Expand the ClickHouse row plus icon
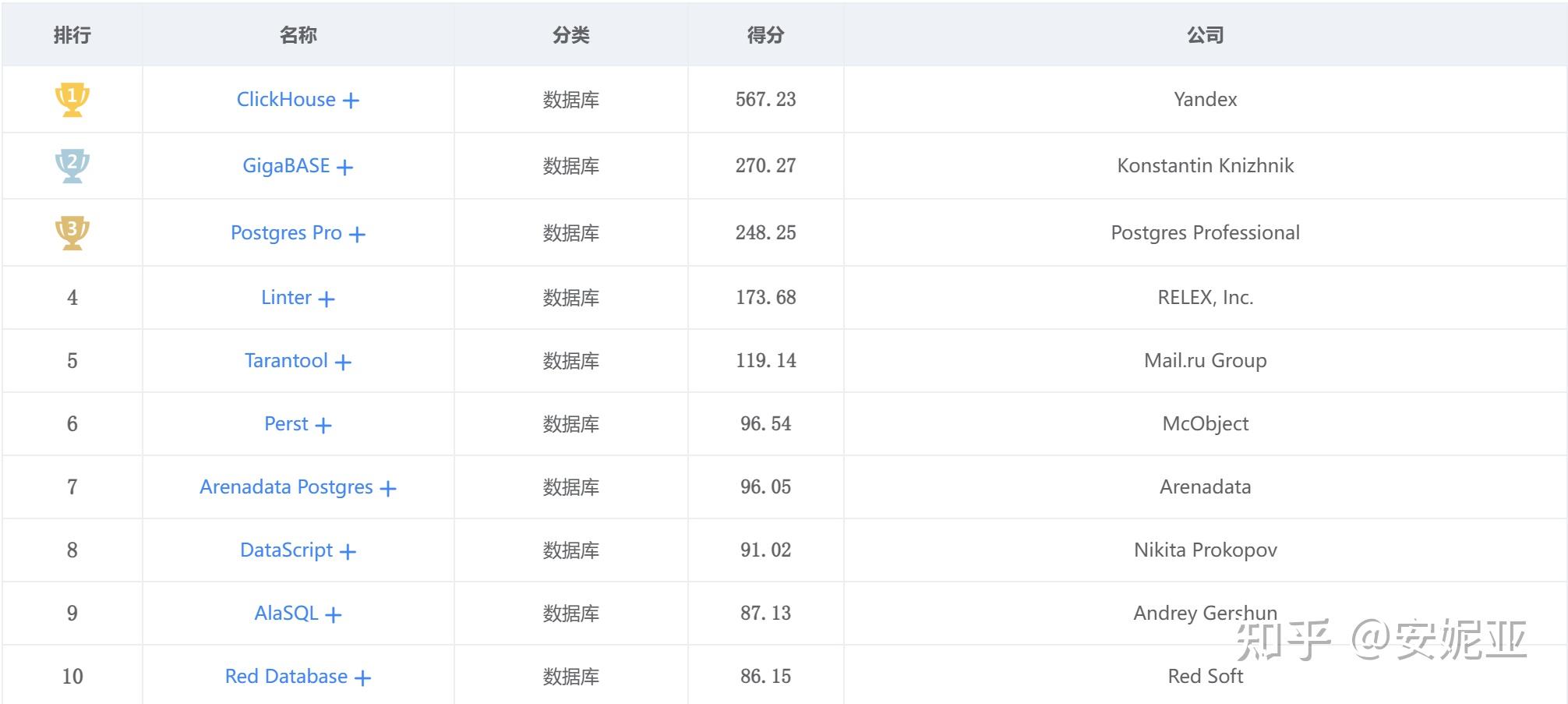 [x=351, y=101]
